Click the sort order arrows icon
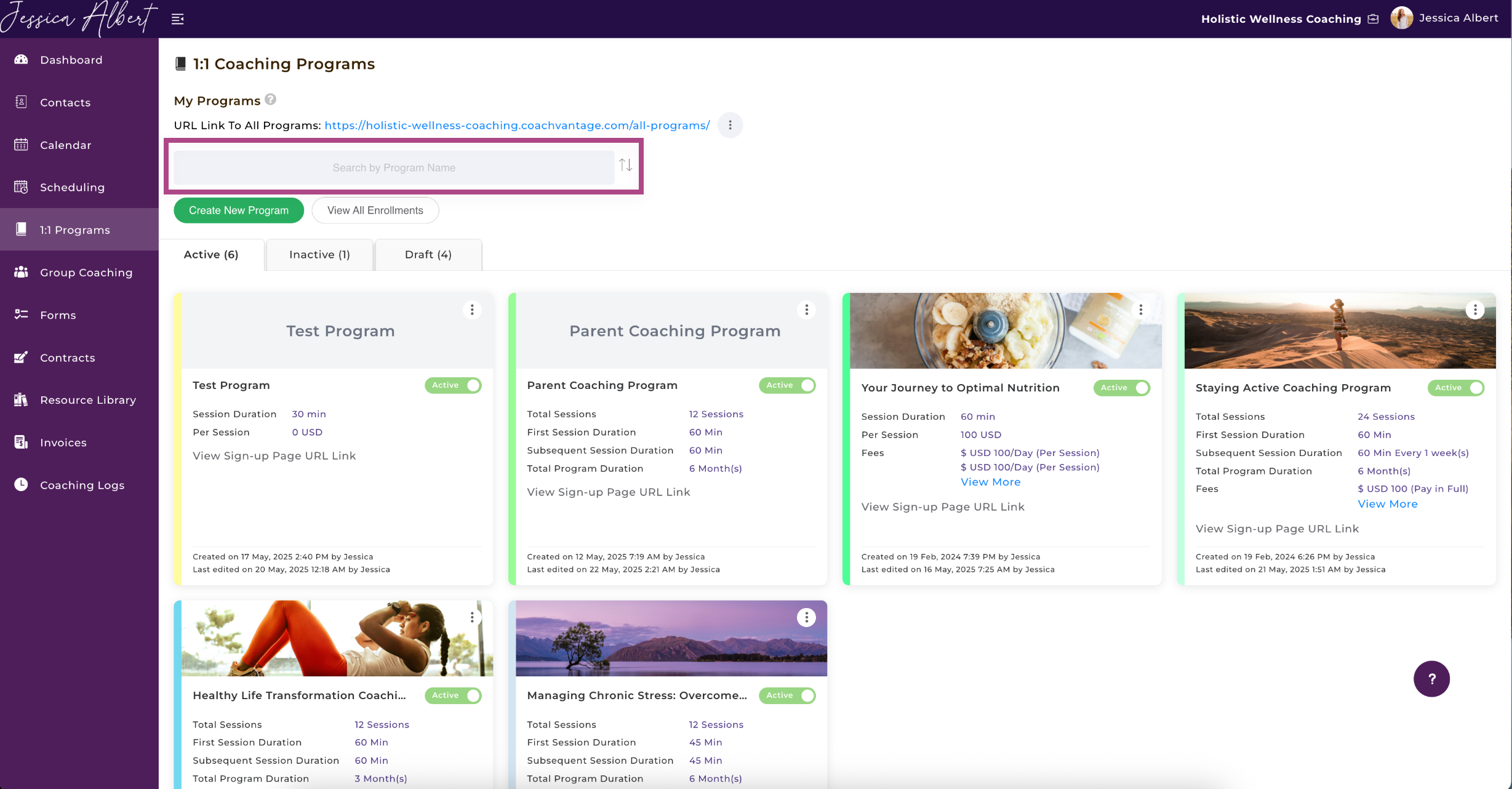Screen dimensions: 1512x789 click(x=626, y=165)
